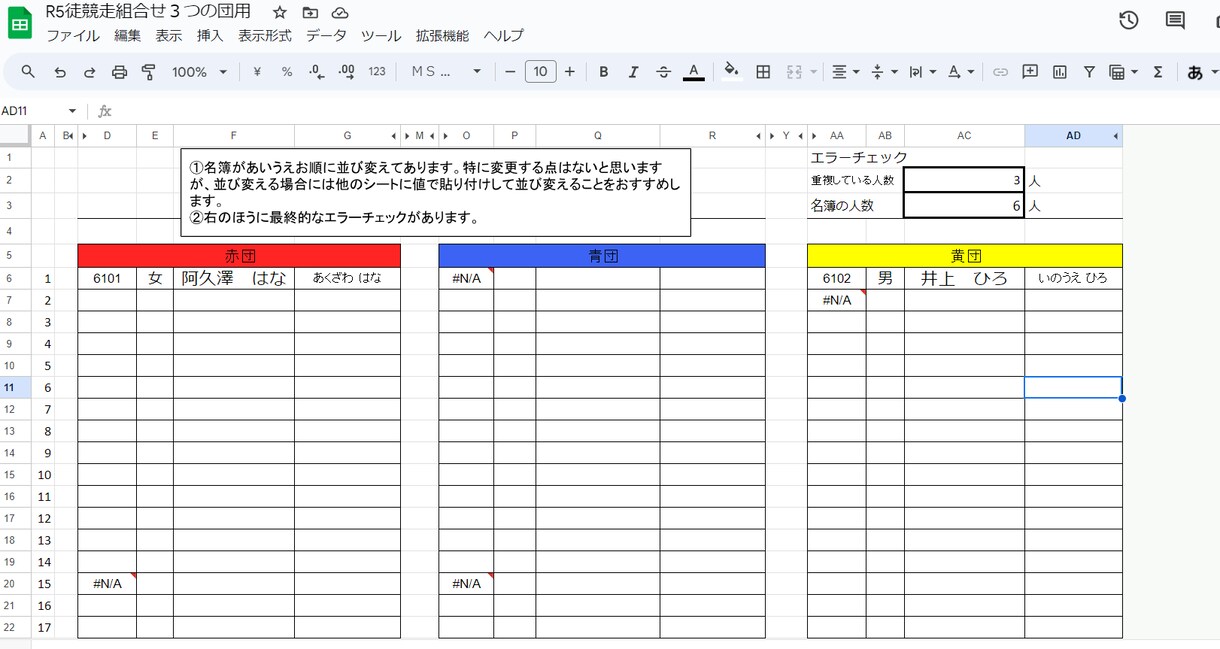Apply percent format
The height and width of the screenshot is (649, 1220).
[287, 72]
